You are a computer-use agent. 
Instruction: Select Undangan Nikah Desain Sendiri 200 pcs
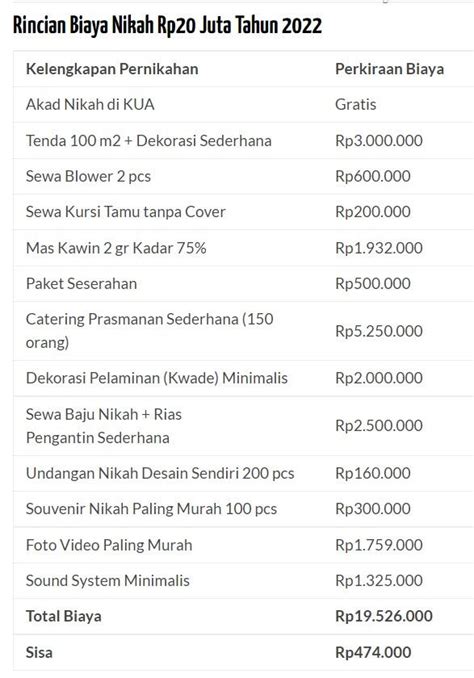coord(160,473)
